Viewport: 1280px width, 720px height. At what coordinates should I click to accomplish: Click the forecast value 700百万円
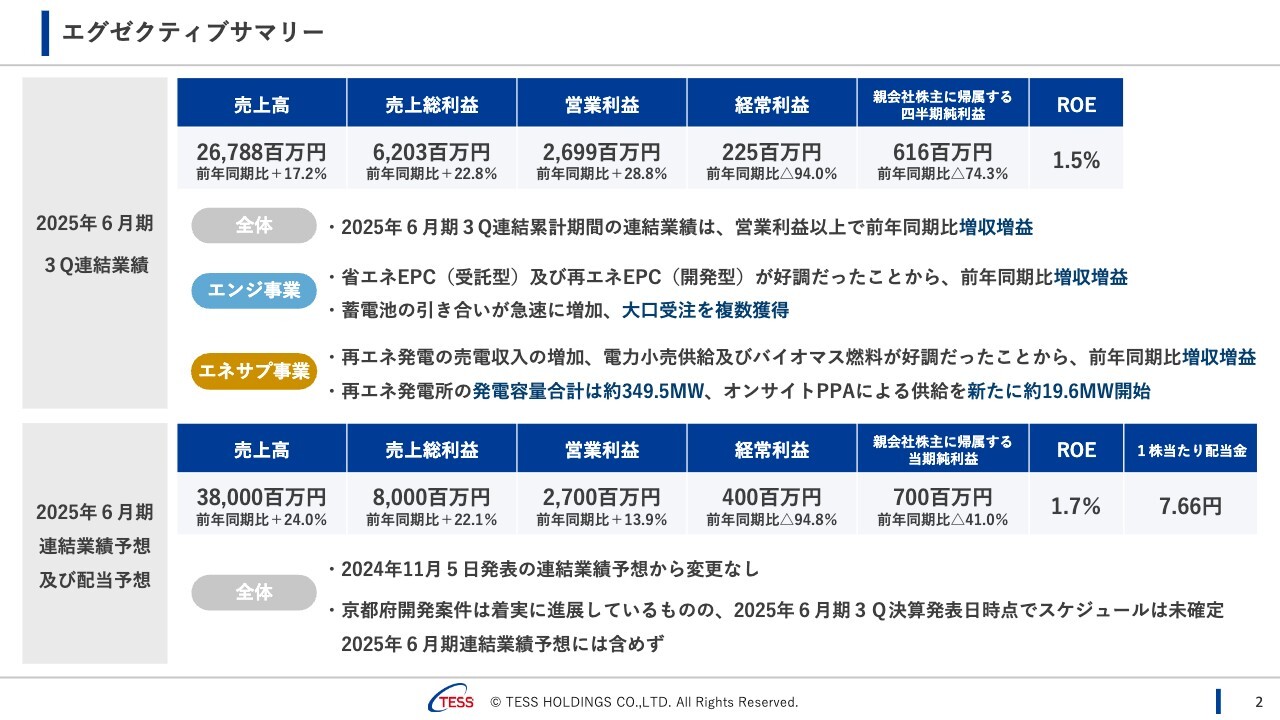coord(943,497)
